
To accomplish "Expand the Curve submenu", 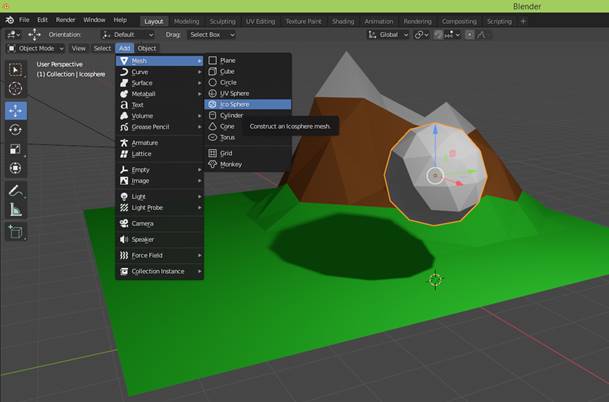I will click(160, 72).
